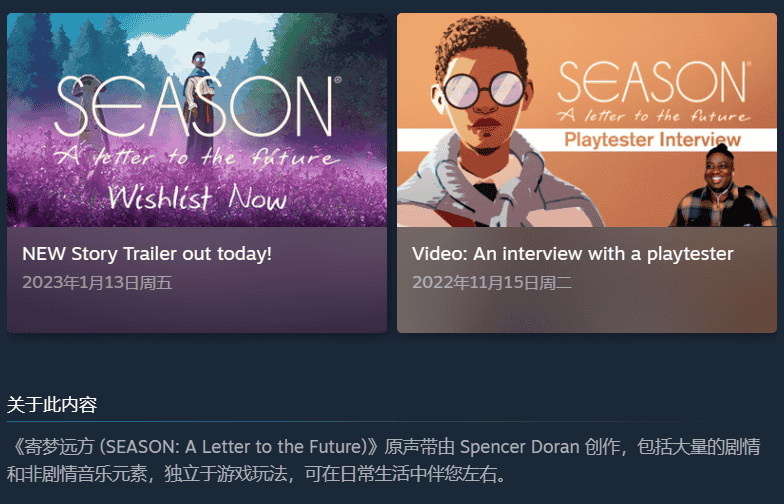The height and width of the screenshot is (504, 784).
Task: Click the date 2023年1月13日周五
Action: coord(97,282)
